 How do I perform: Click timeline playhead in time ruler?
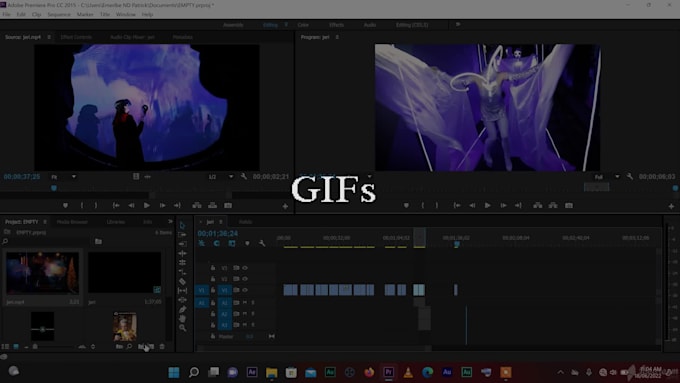tap(457, 245)
